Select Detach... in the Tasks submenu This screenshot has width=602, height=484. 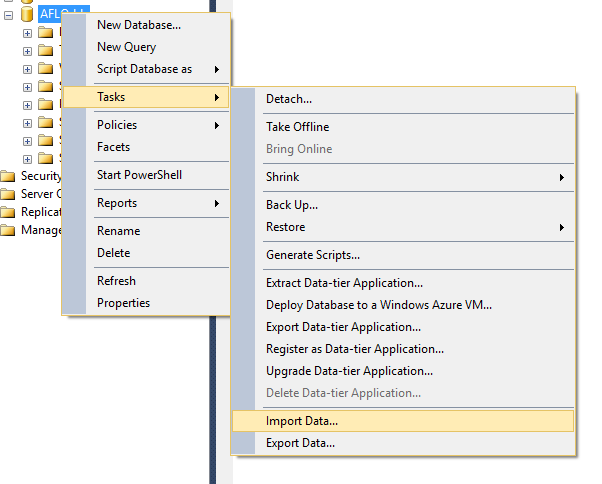[x=289, y=99]
